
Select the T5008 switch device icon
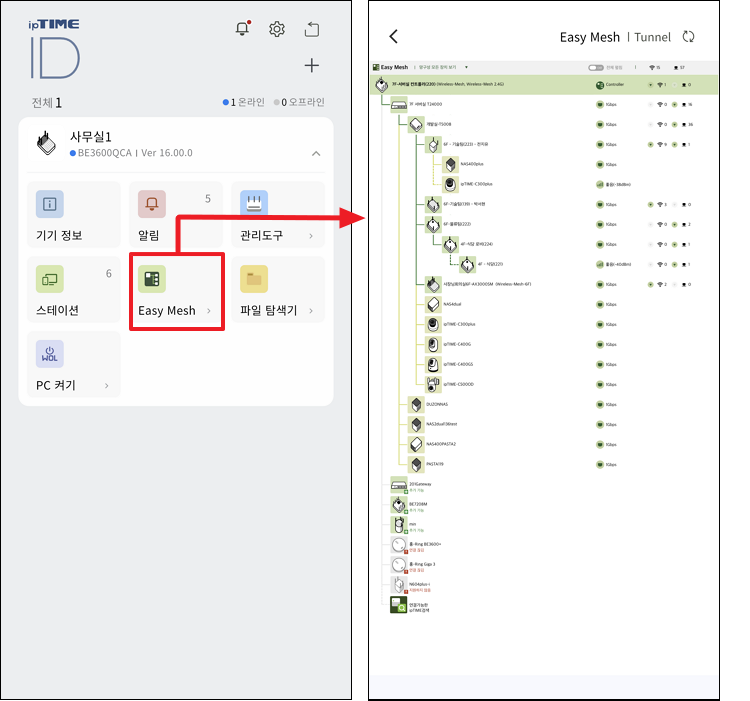[416, 124]
